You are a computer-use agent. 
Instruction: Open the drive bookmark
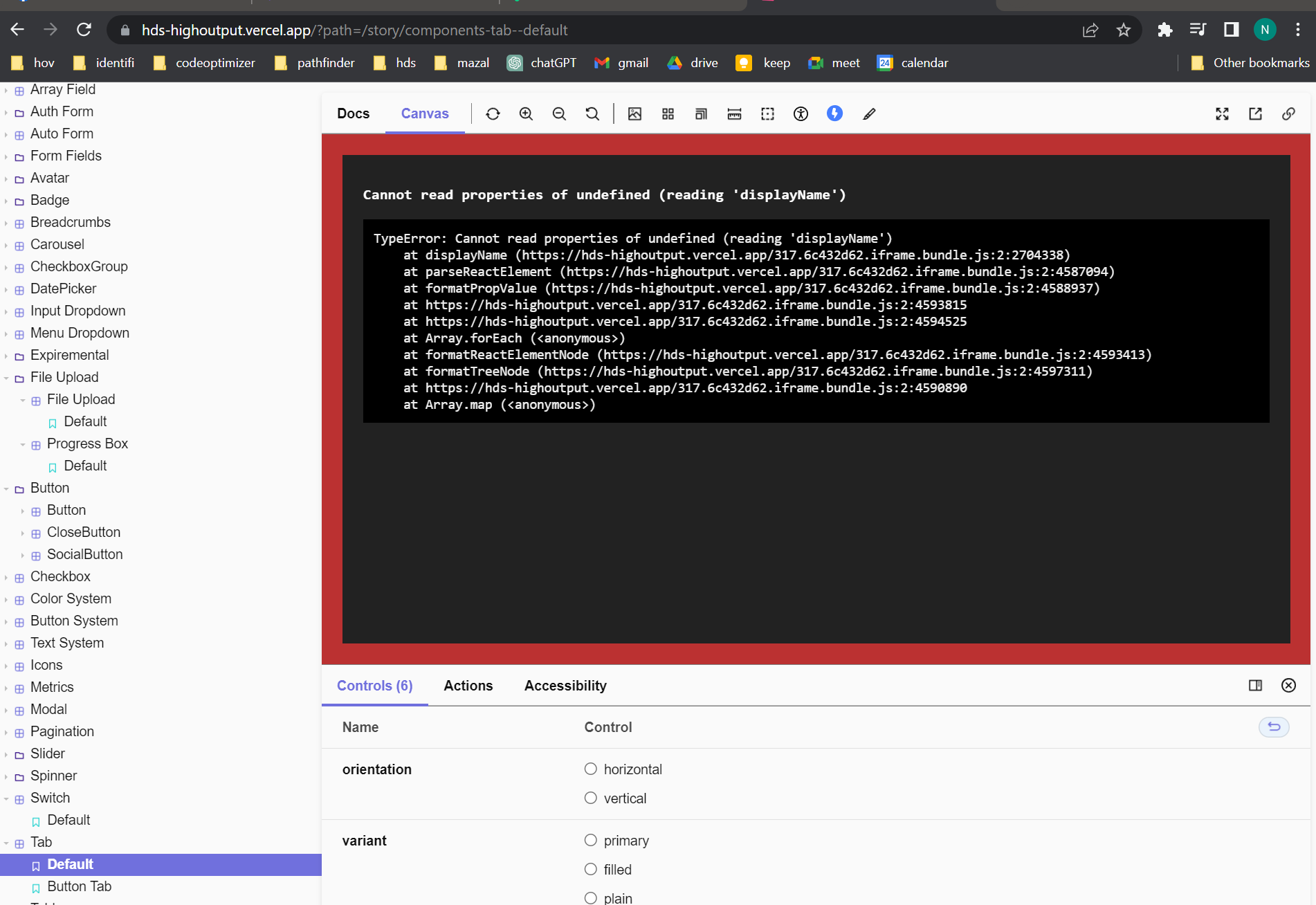pos(693,63)
